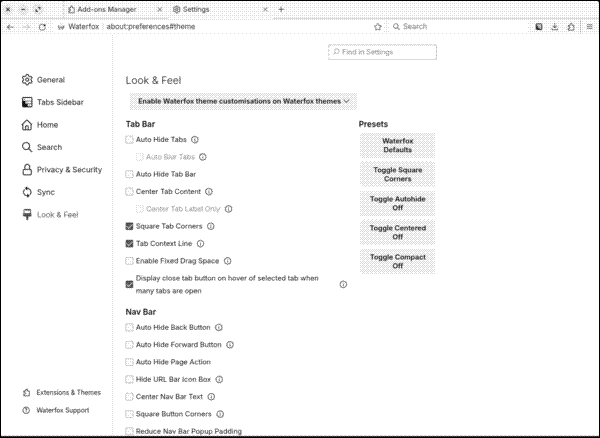The image size is (600, 438).
Task: Show info for Display close tab button option
Action: pyautogui.click(x=343, y=284)
